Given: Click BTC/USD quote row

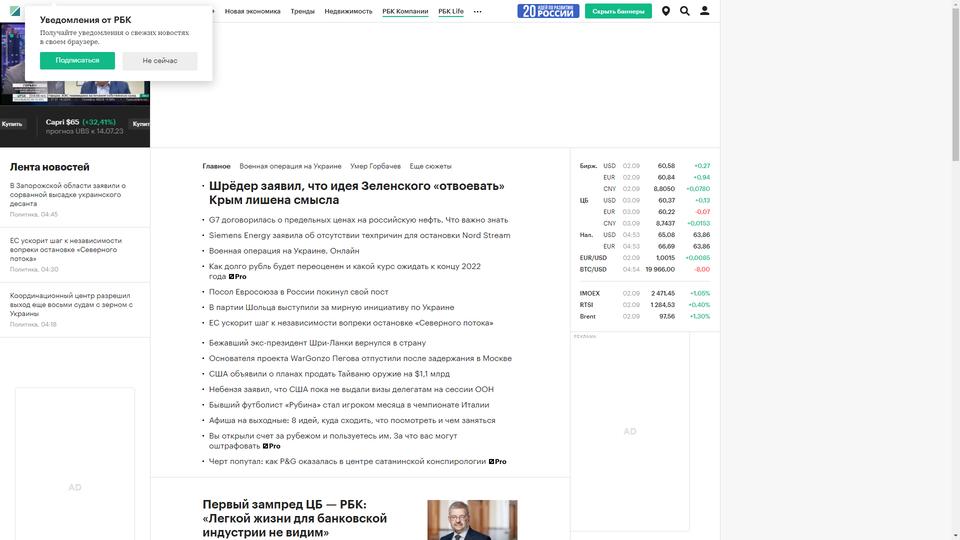Looking at the screenshot, I should 645,269.
